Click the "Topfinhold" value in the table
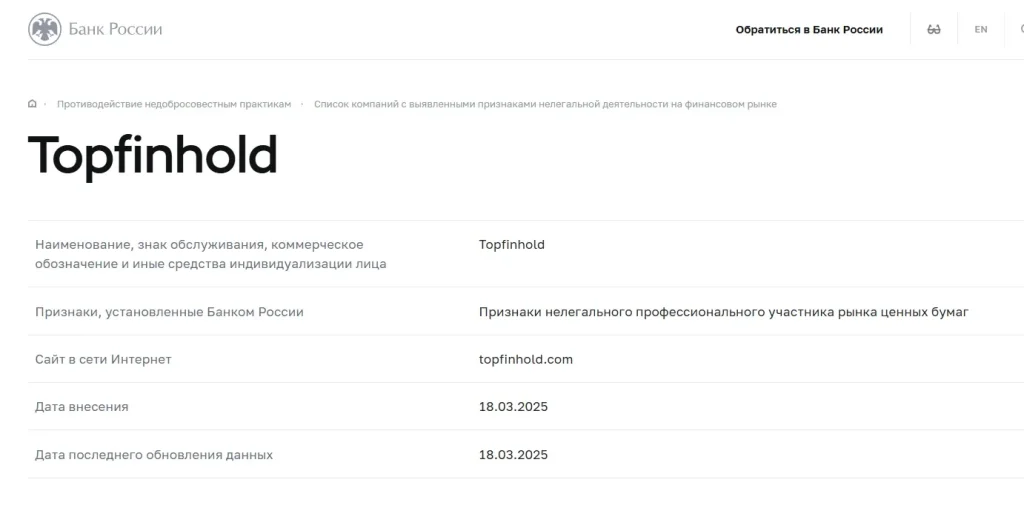Image resolution: width=1024 pixels, height=528 pixels. tap(512, 245)
